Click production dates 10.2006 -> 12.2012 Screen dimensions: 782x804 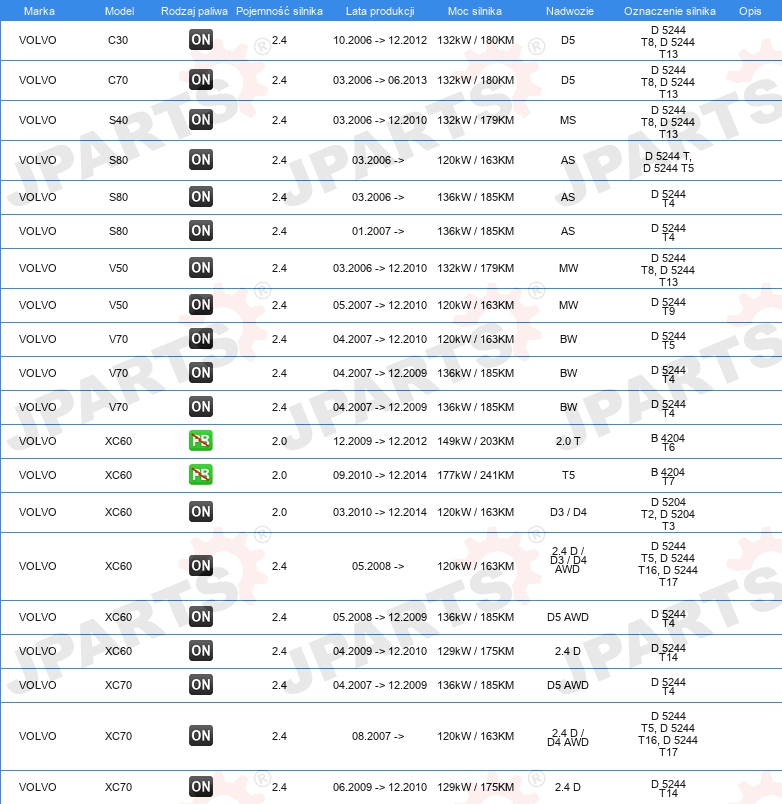tap(380, 40)
